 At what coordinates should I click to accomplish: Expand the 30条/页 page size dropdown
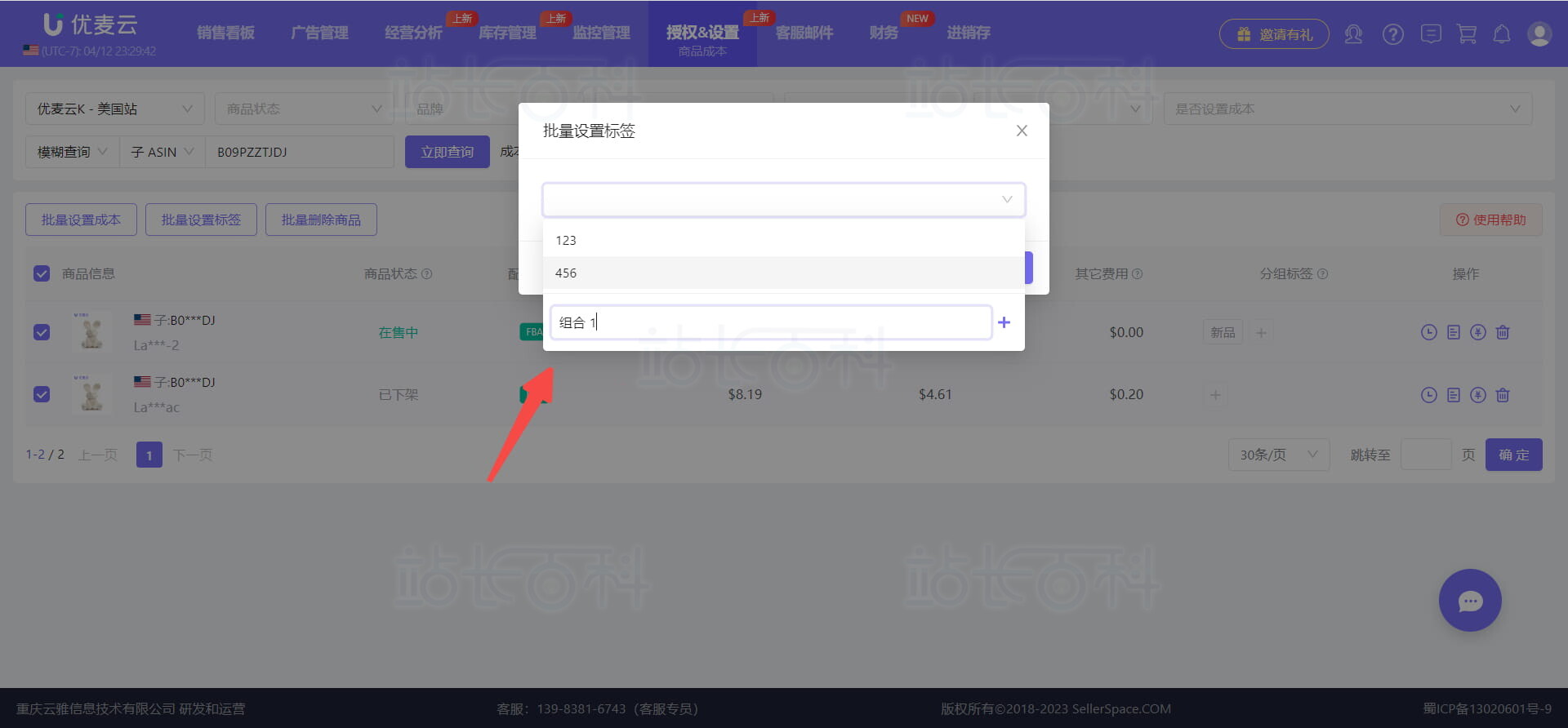tap(1279, 455)
